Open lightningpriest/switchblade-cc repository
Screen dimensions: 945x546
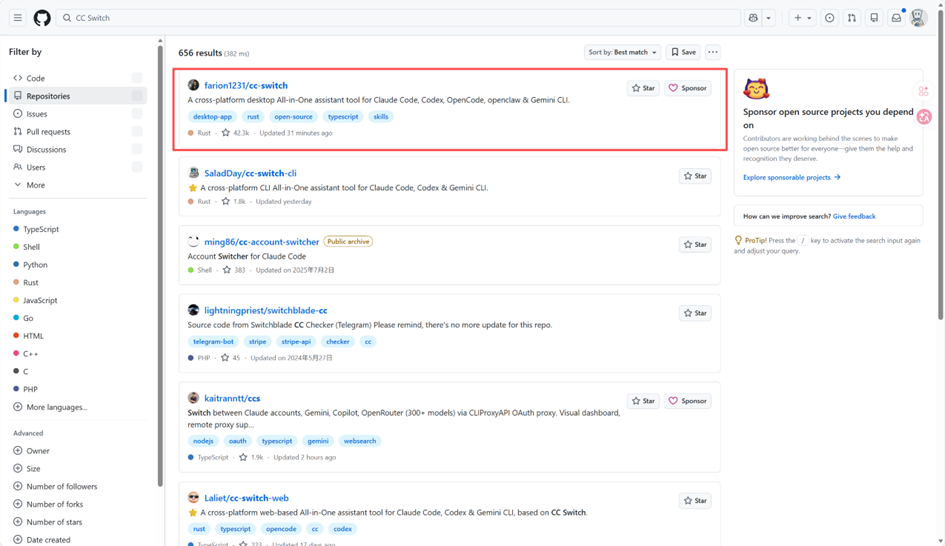(266, 310)
